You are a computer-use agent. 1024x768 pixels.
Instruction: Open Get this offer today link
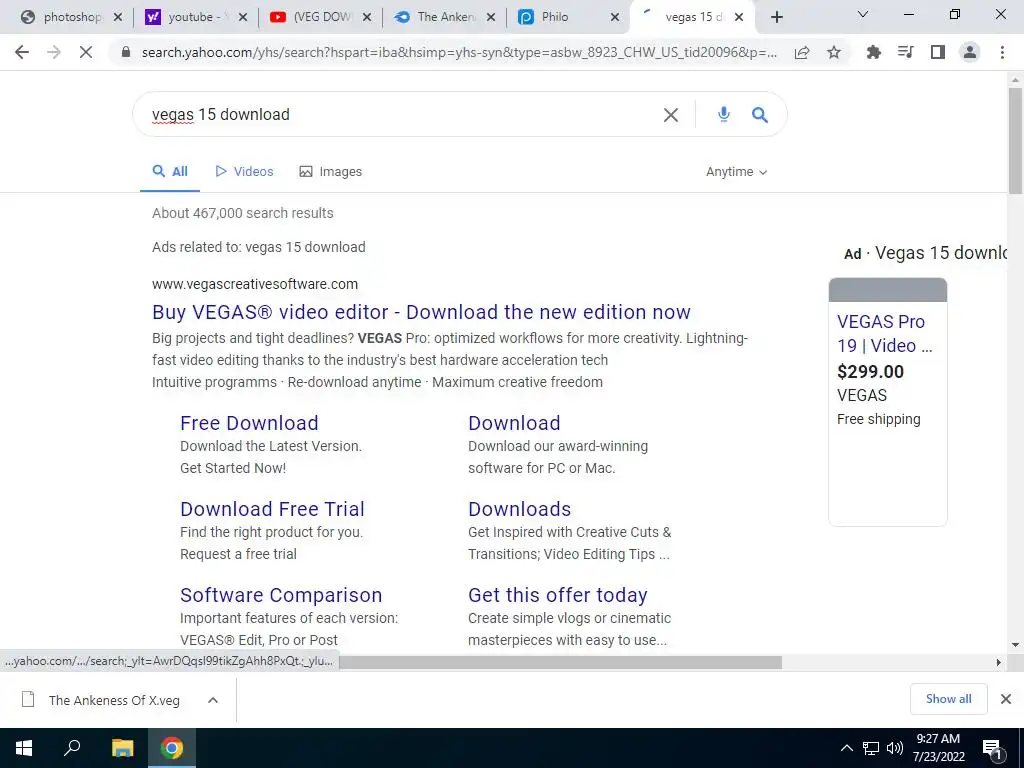(558, 596)
